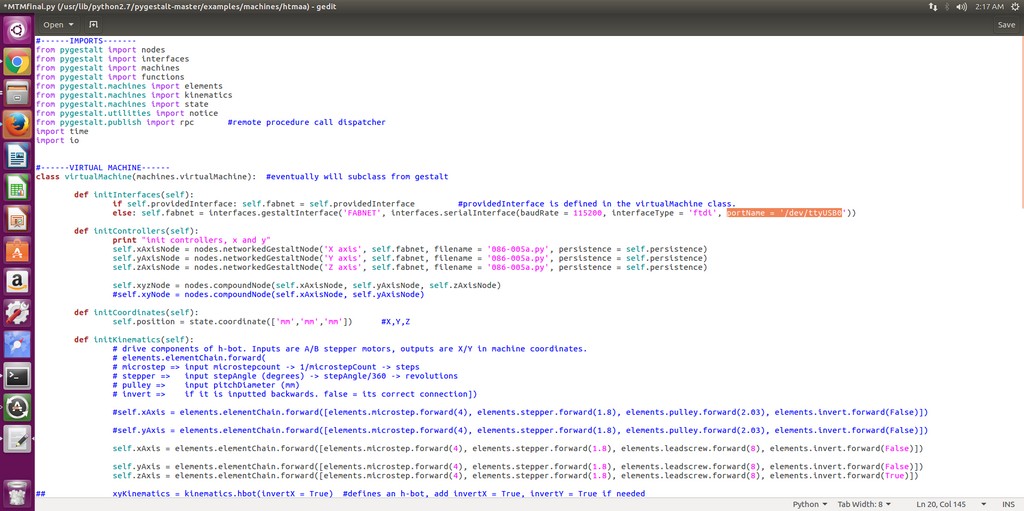The width and height of the screenshot is (1024, 511).
Task: Open the sound volume indicator
Action: tap(961, 6)
